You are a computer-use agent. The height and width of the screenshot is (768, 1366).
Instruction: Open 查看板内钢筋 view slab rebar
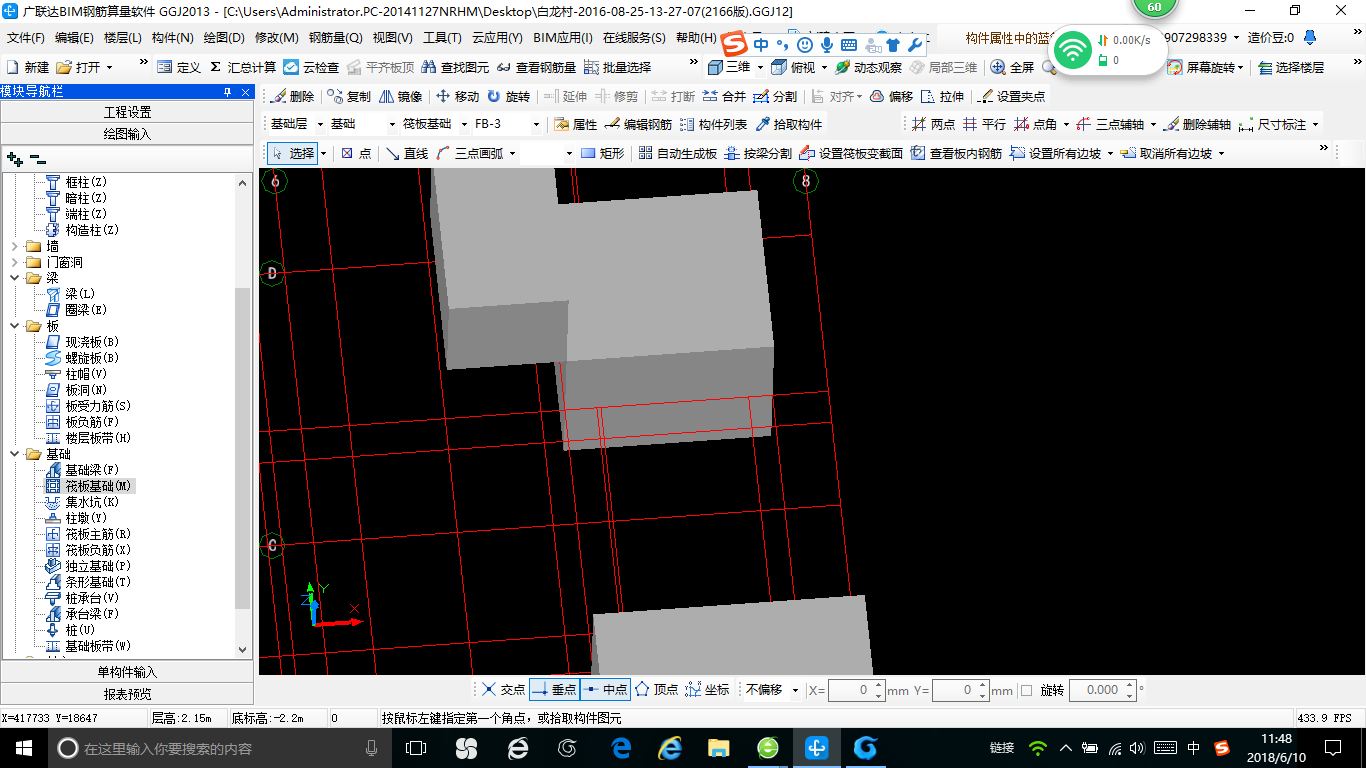click(956, 153)
